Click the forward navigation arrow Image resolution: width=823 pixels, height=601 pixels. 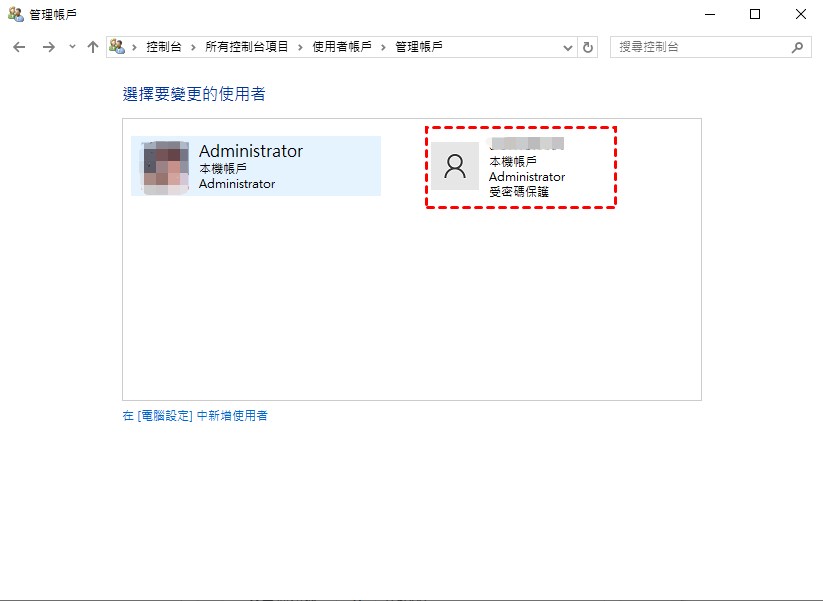49,47
